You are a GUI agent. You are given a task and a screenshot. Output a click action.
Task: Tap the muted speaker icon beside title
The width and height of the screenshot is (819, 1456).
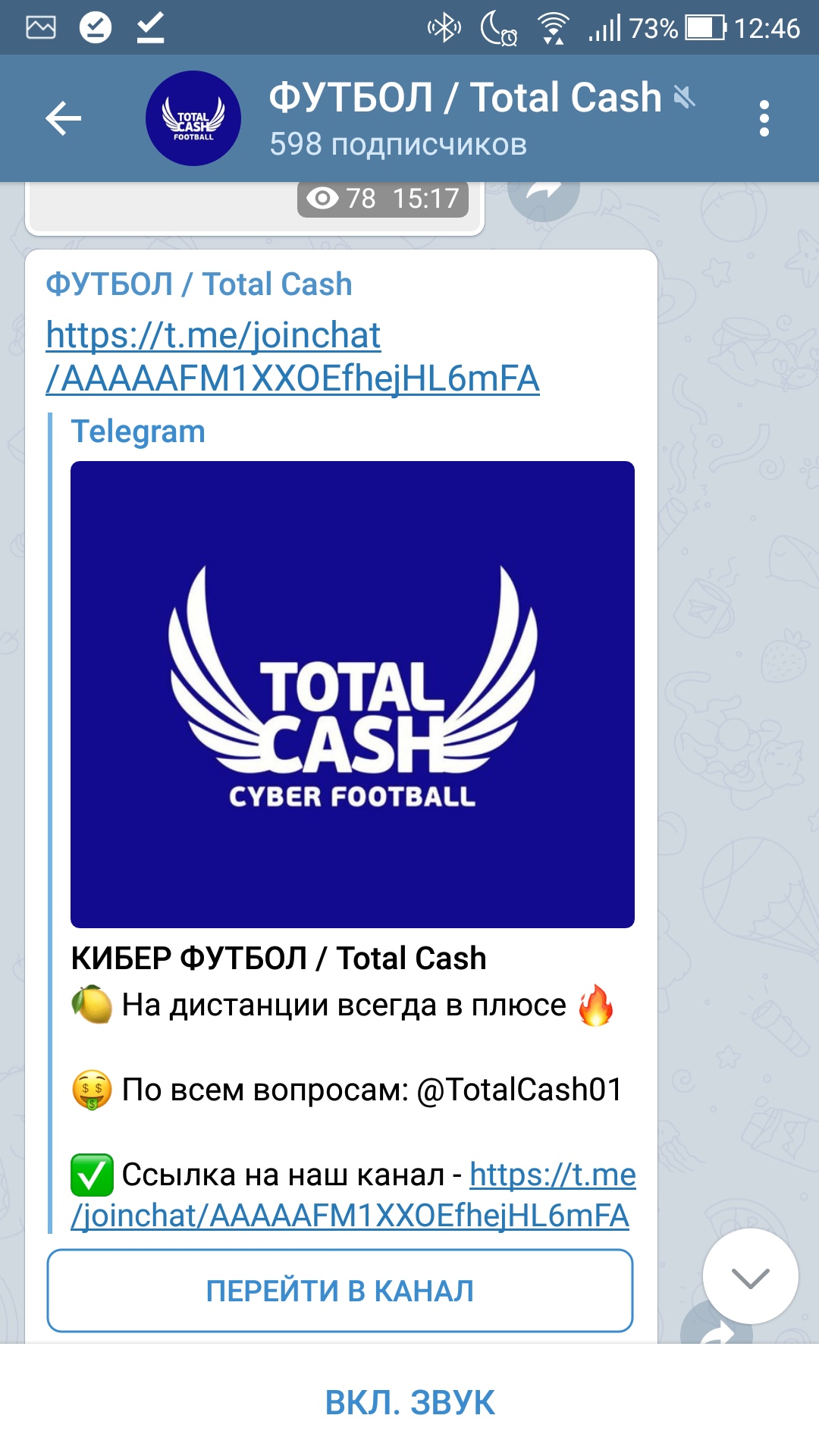click(684, 97)
